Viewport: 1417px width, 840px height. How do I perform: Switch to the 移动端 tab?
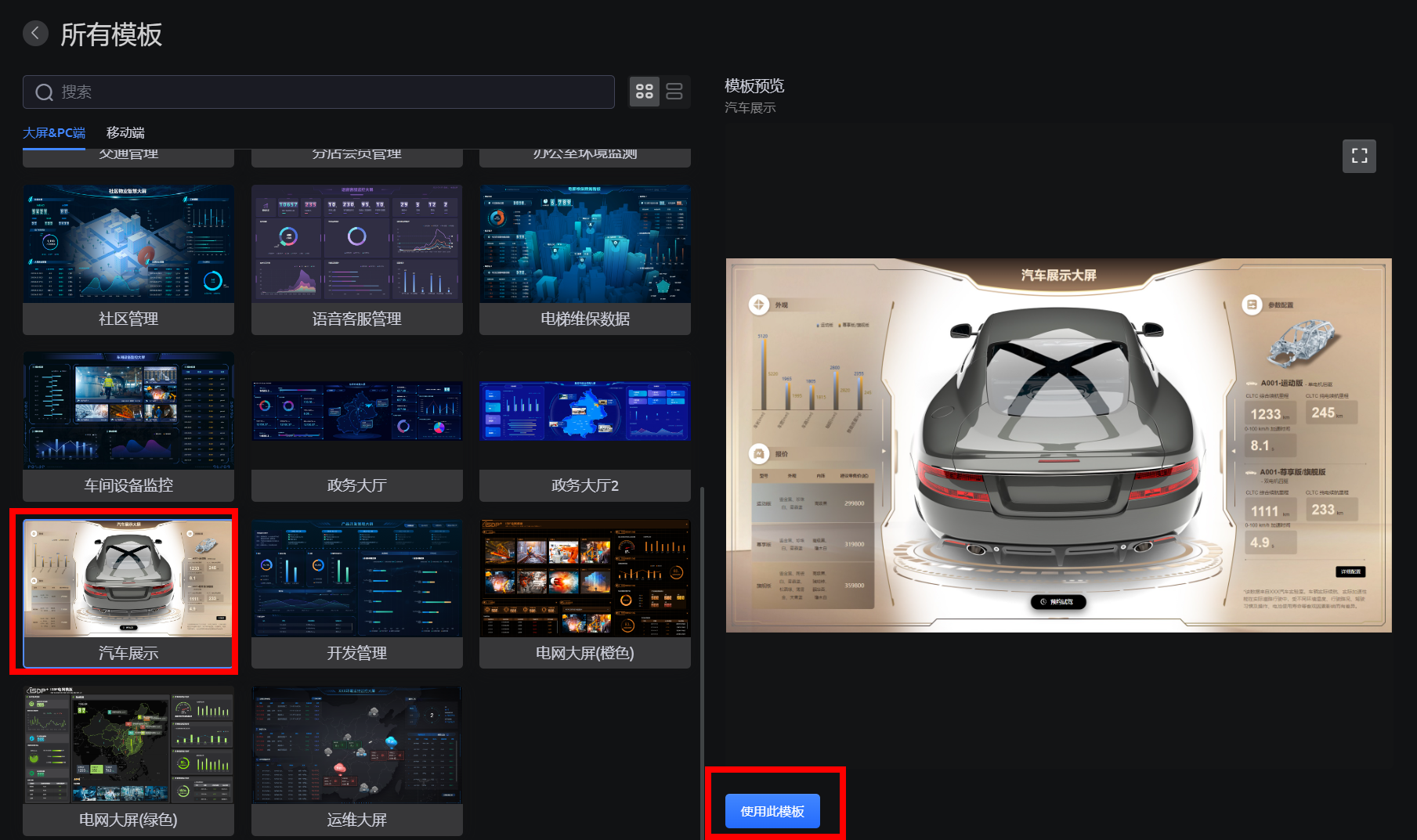(125, 132)
